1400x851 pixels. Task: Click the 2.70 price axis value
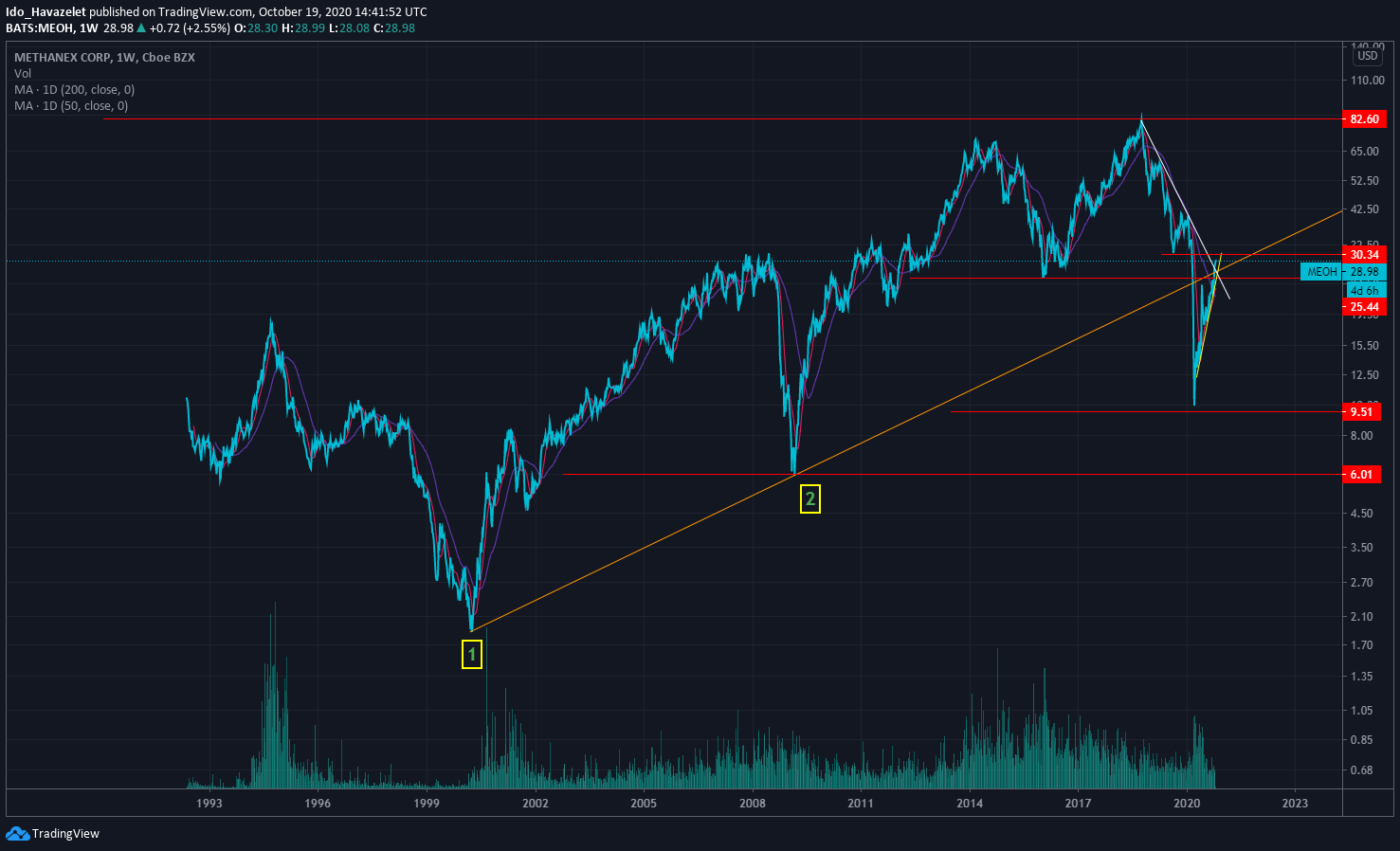coord(1361,583)
